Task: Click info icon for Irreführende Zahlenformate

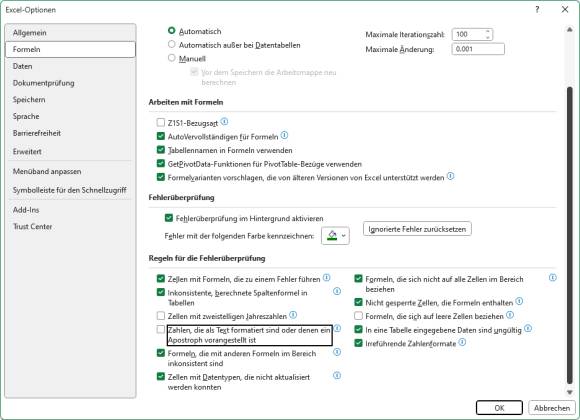Action: coord(462,342)
